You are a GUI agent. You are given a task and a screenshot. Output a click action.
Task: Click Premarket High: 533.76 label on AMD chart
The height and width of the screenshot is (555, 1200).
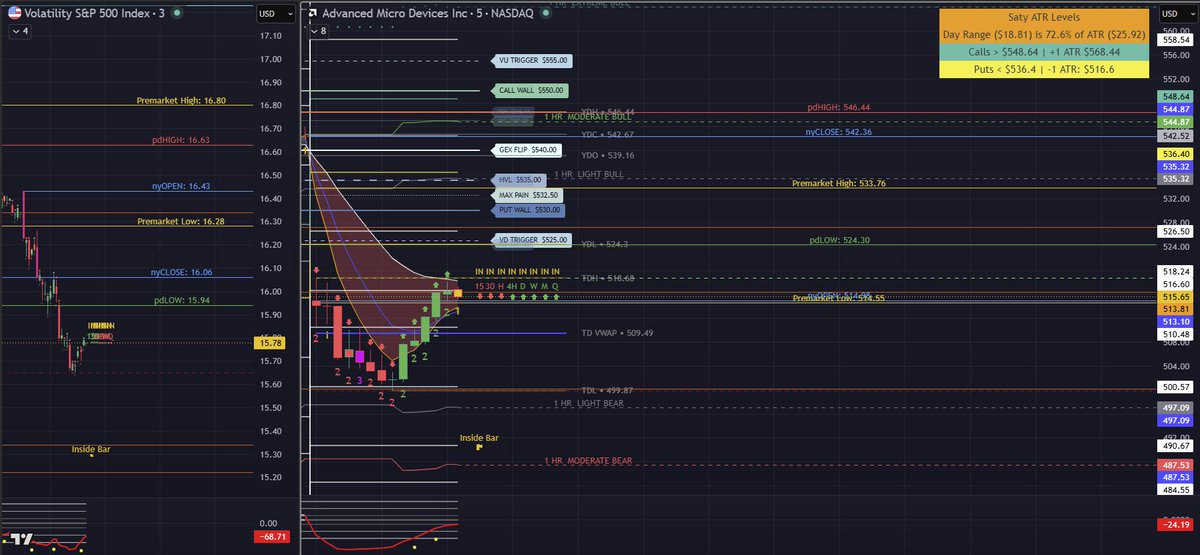point(838,183)
